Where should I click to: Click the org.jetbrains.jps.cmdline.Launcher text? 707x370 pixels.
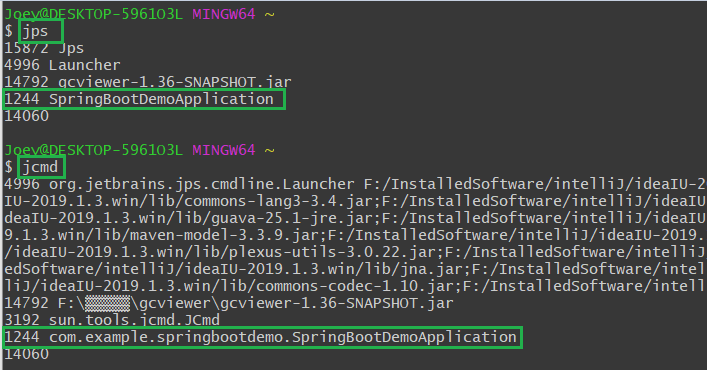202,184
